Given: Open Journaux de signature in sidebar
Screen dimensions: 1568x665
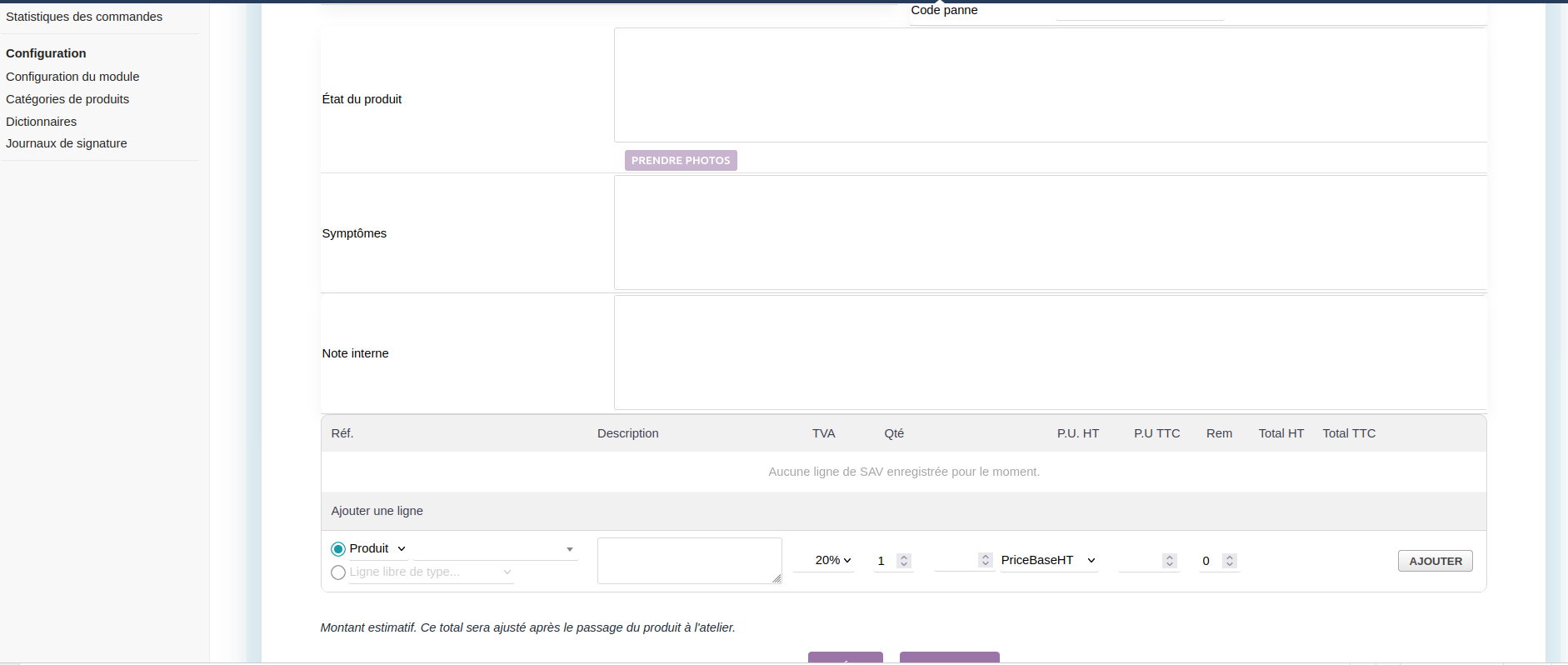Looking at the screenshot, I should pyautogui.click(x=67, y=143).
